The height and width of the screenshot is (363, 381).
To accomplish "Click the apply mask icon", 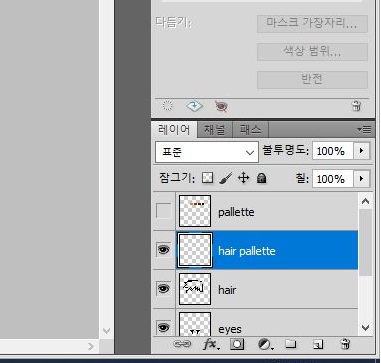I will [194, 106].
